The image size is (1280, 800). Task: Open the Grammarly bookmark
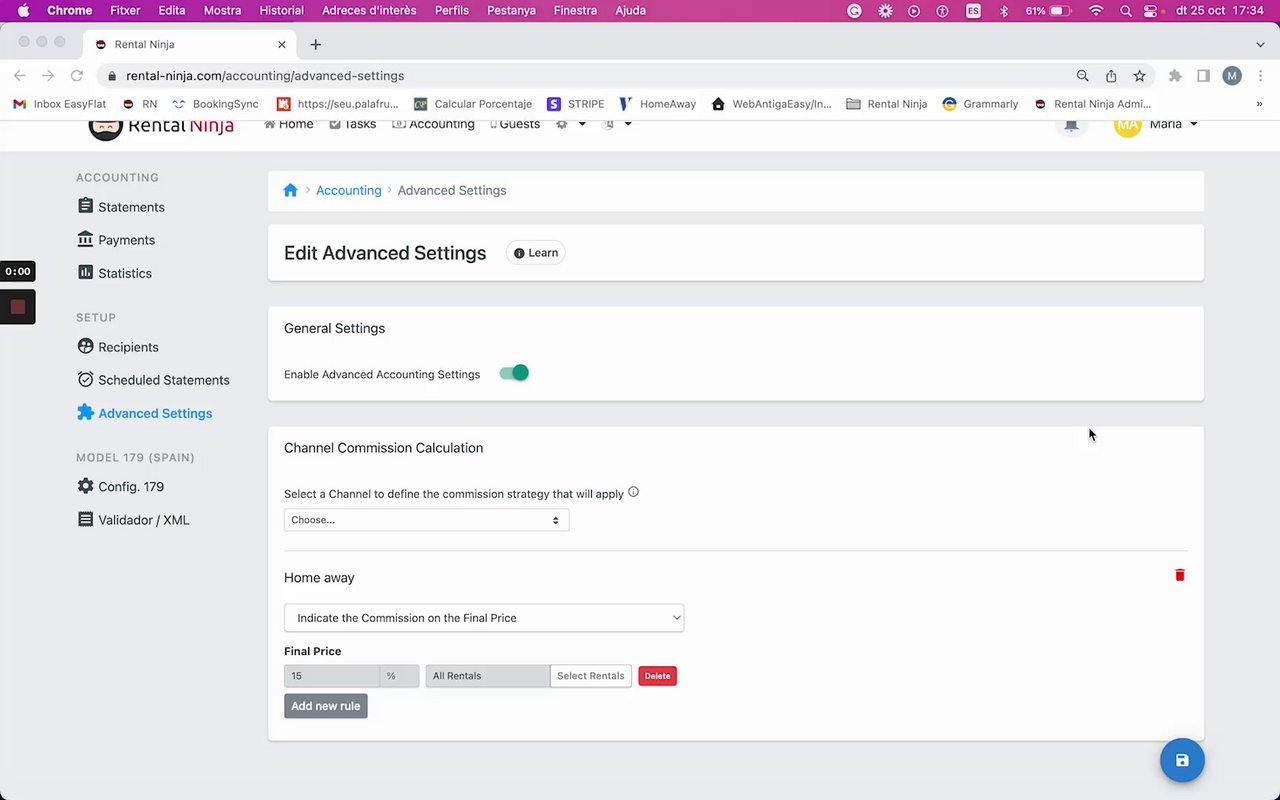pos(980,104)
